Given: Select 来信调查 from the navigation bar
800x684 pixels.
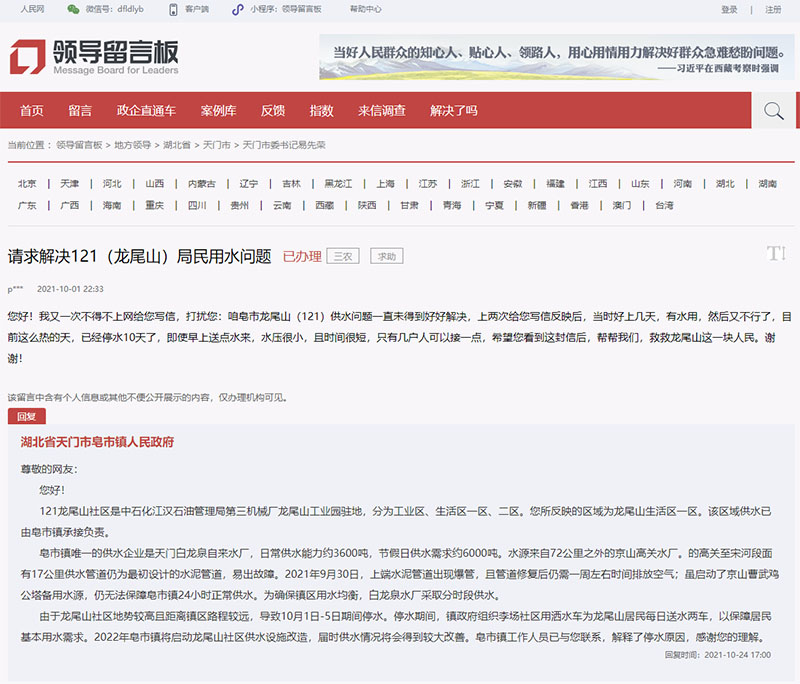Looking at the screenshot, I should (382, 111).
